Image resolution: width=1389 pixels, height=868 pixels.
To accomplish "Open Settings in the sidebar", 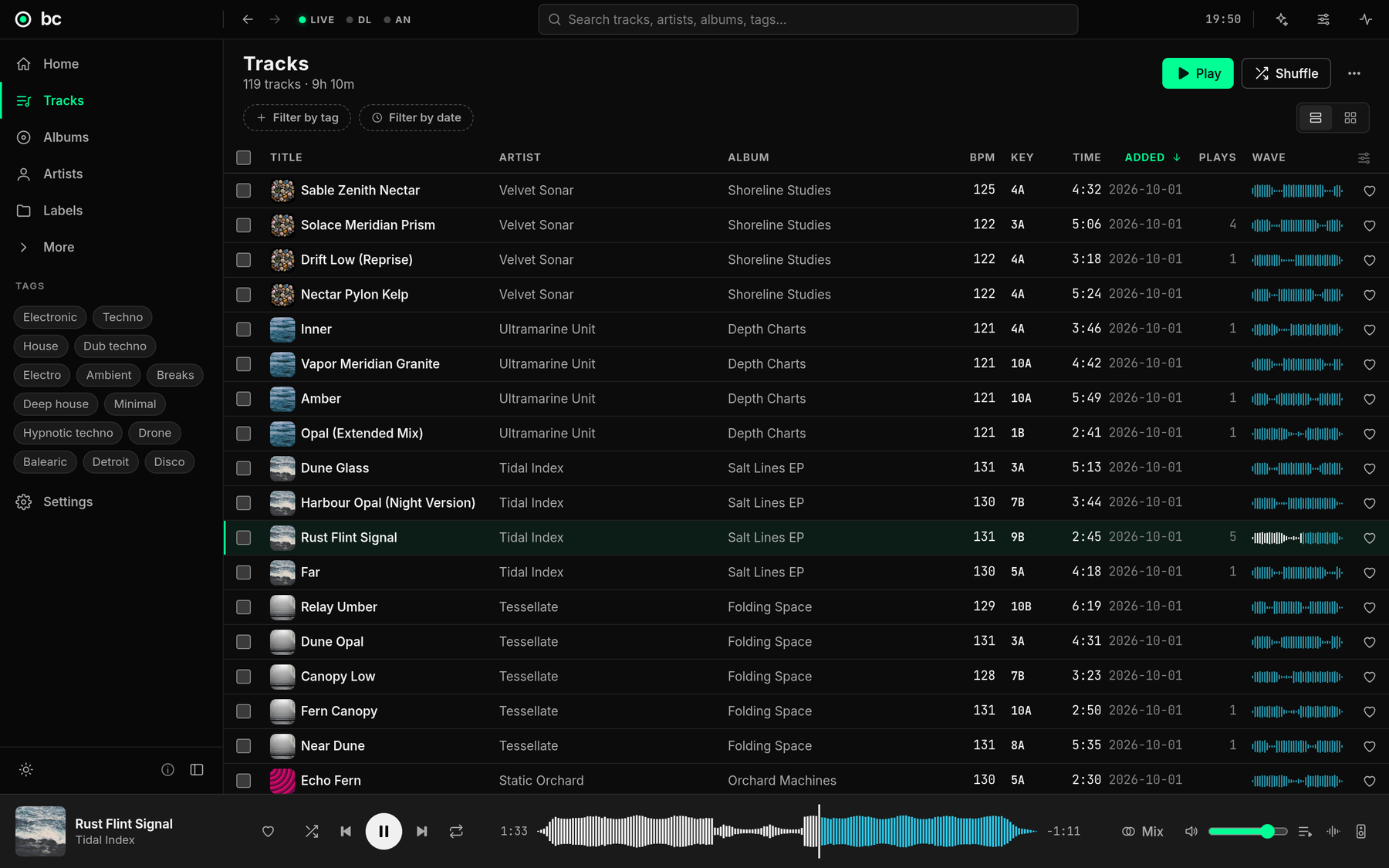I will 68,502.
